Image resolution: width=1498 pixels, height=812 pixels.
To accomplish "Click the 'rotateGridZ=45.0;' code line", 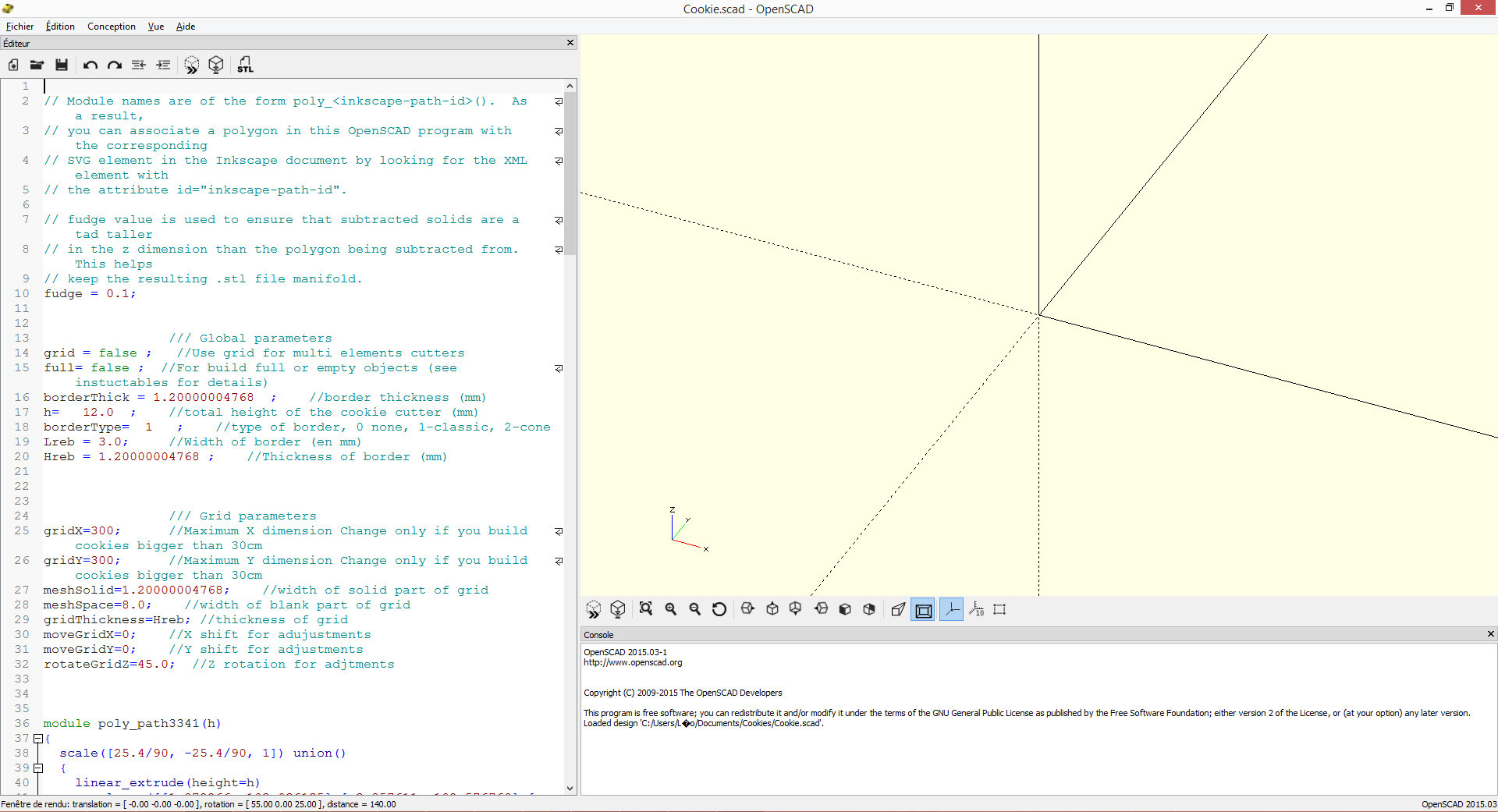I will pos(109,664).
